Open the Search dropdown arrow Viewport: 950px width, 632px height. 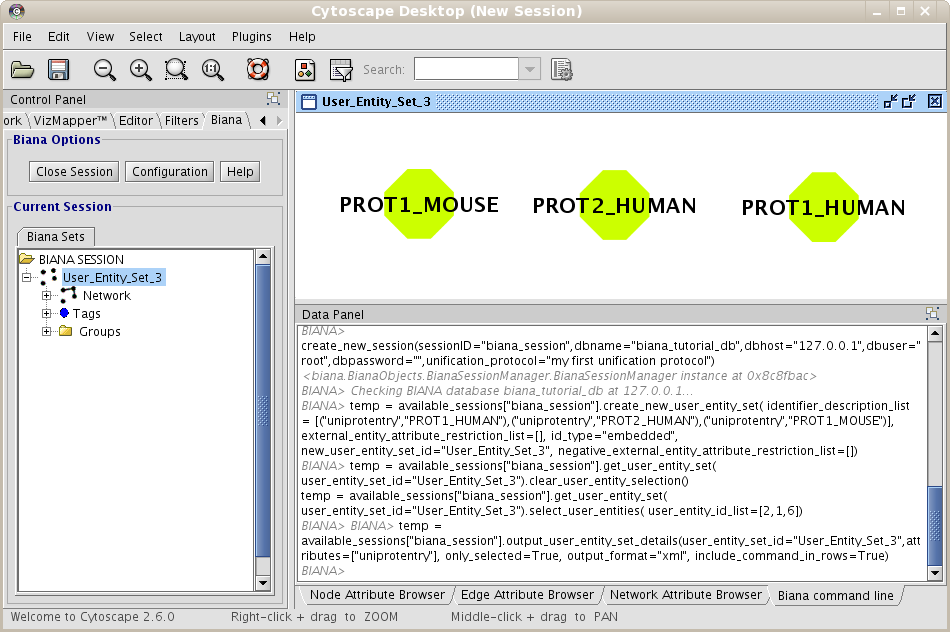(530, 70)
